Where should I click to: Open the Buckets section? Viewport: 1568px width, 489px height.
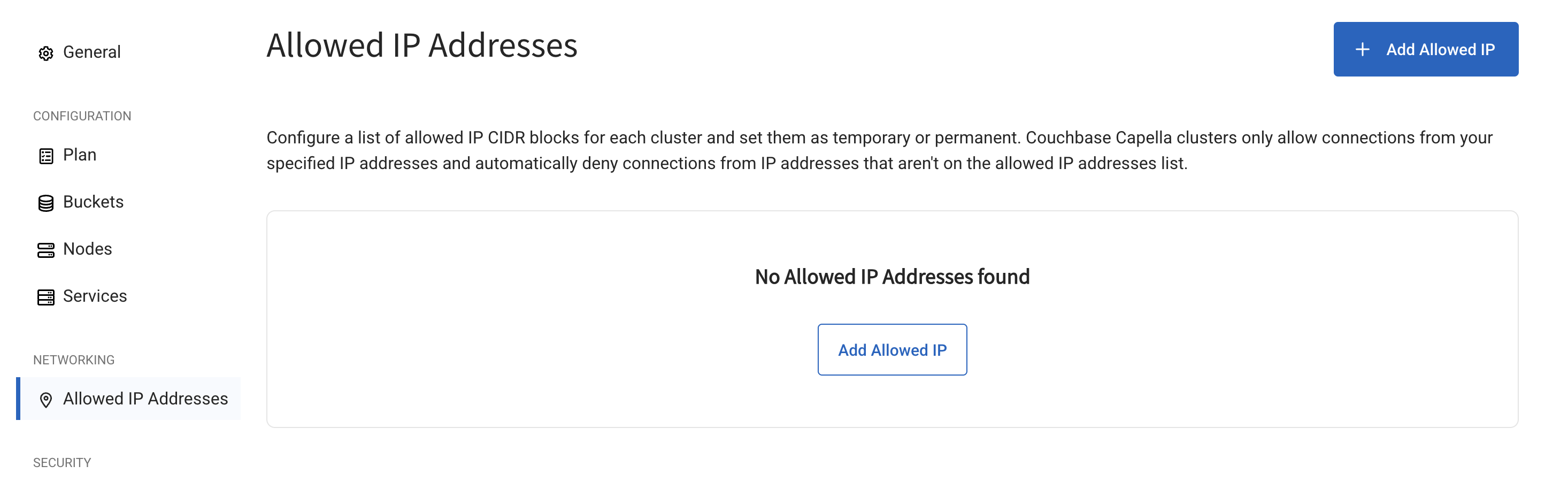point(93,202)
